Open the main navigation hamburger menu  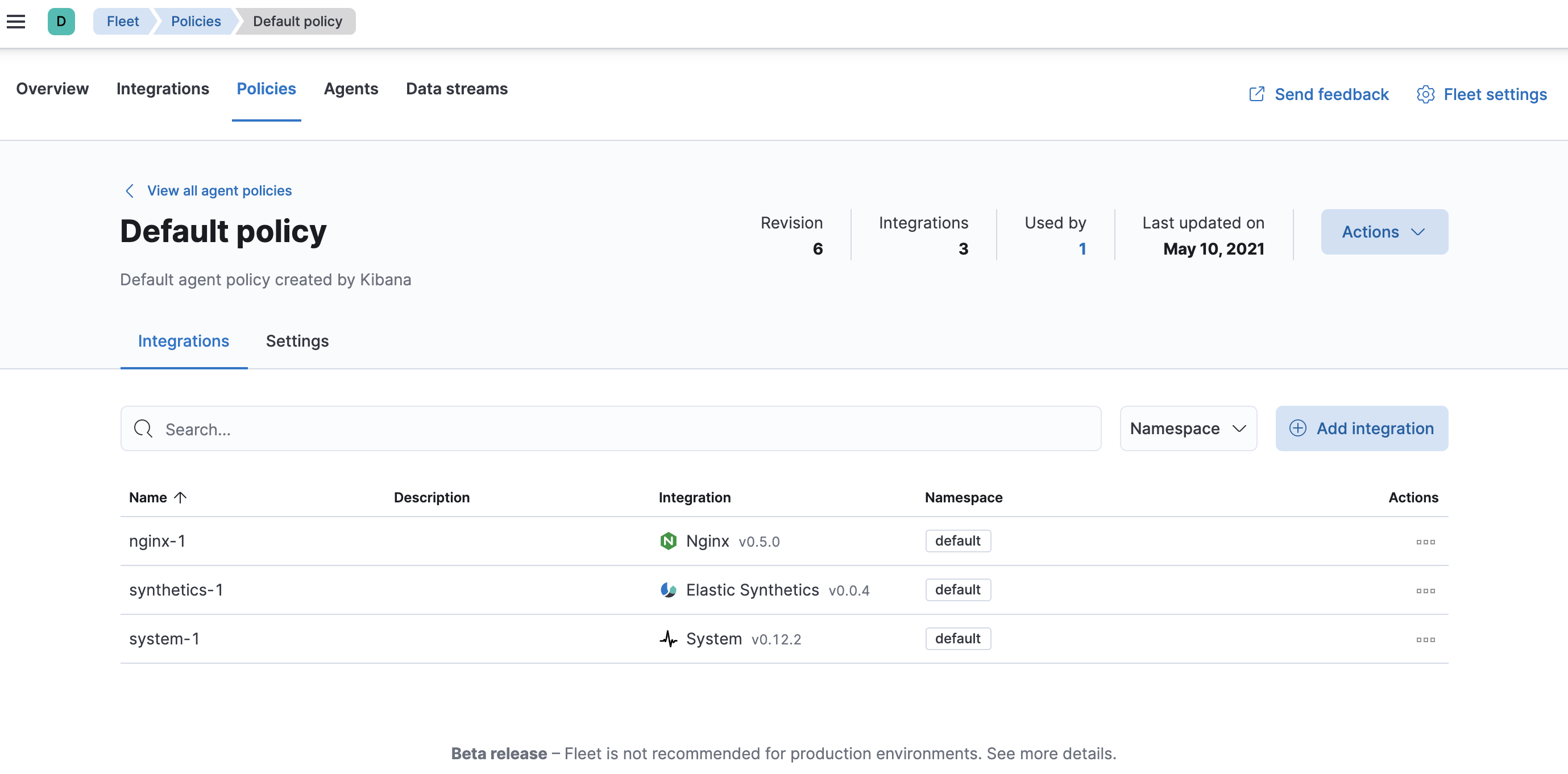(x=16, y=20)
